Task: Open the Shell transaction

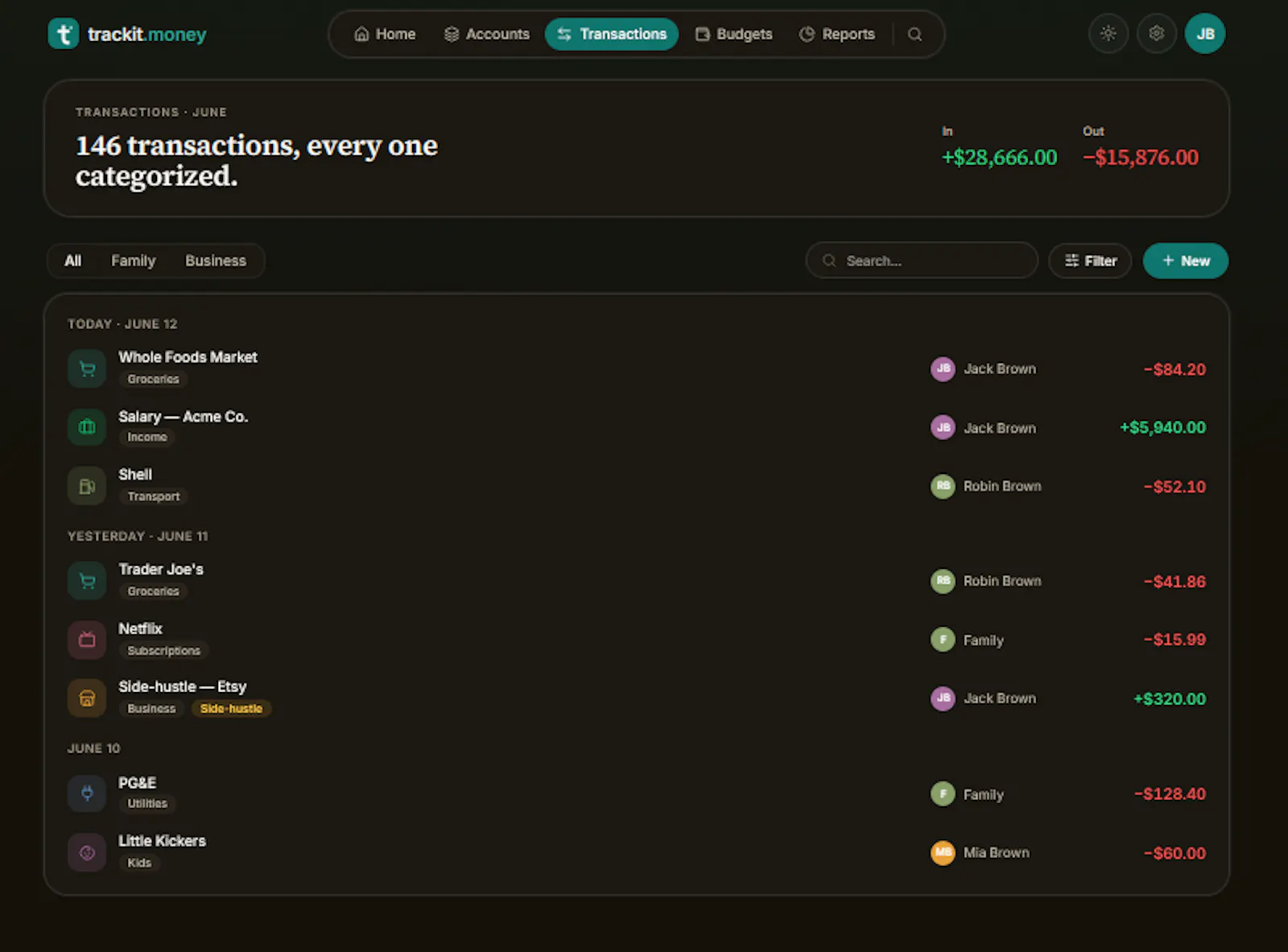Action: click(636, 486)
